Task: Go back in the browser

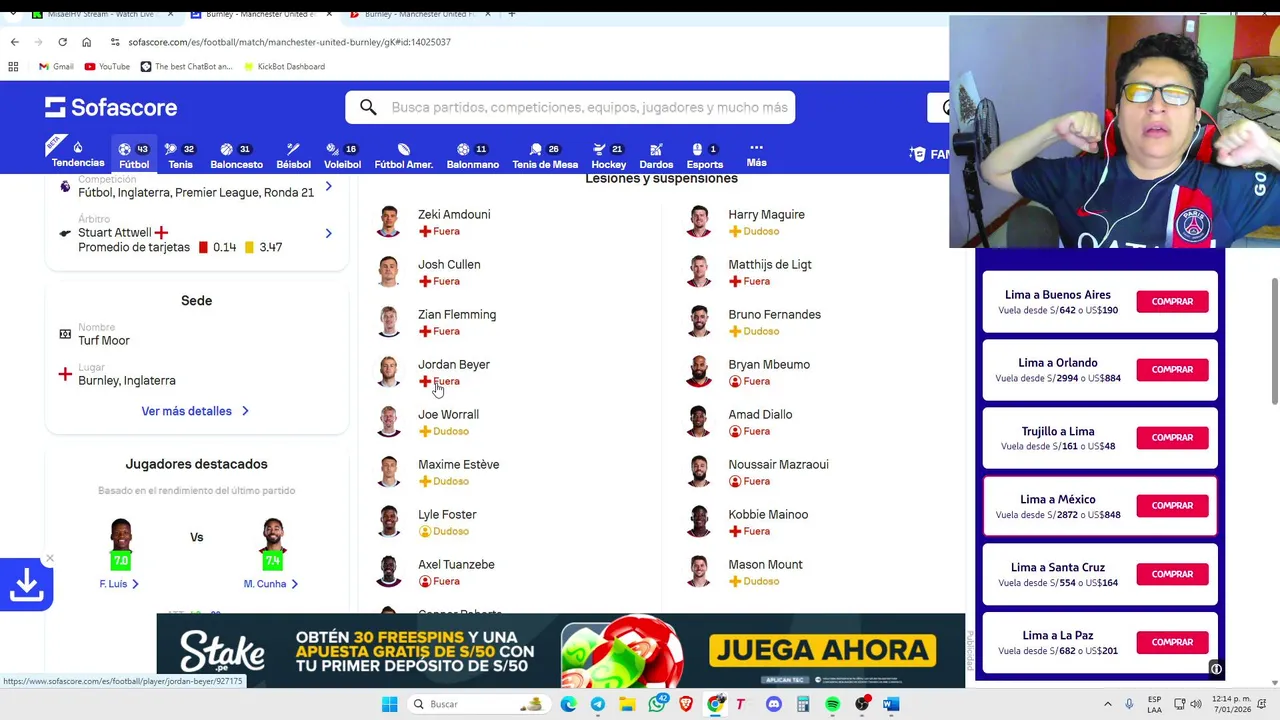Action: pos(14,42)
